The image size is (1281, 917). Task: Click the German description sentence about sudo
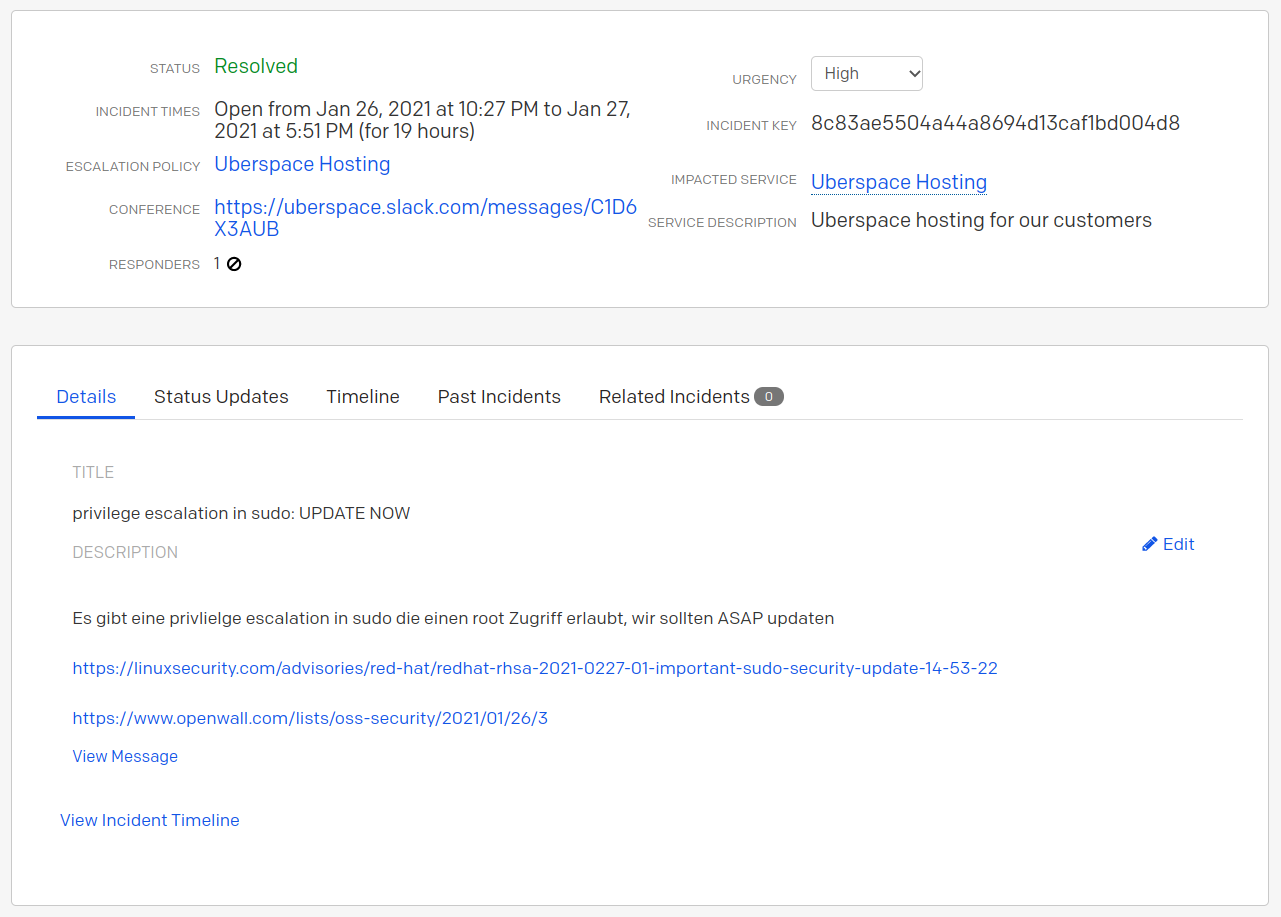(453, 618)
